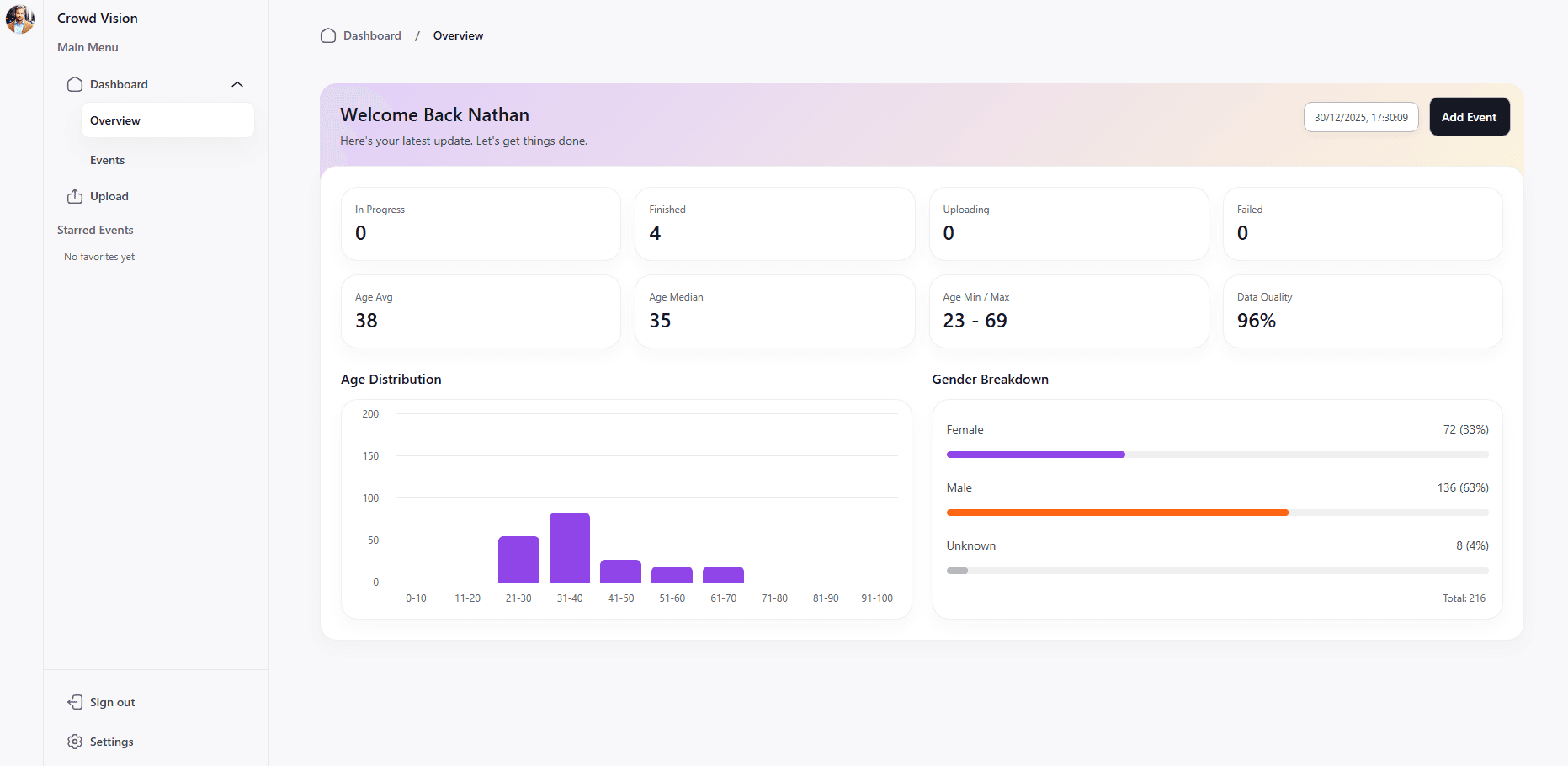Click the Overview breadcrumb text

tap(458, 35)
